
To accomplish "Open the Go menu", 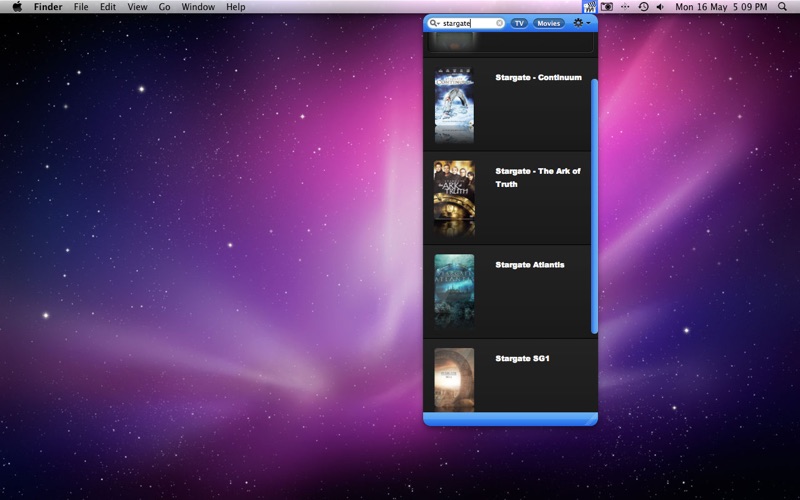I will coord(164,7).
